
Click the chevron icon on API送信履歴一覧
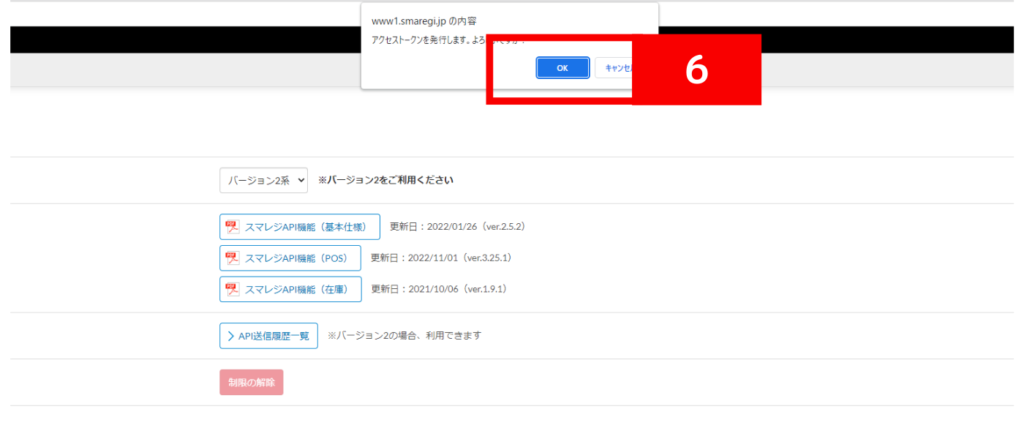click(x=229, y=336)
